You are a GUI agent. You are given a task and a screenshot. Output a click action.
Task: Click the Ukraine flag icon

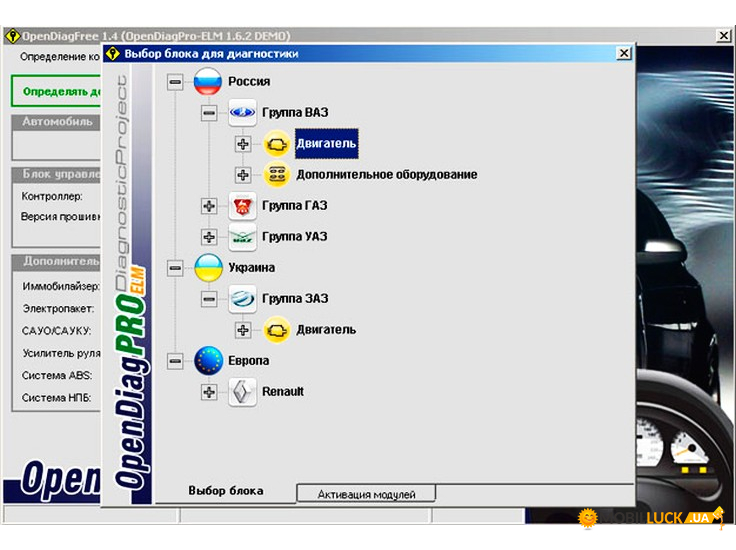click(x=208, y=268)
